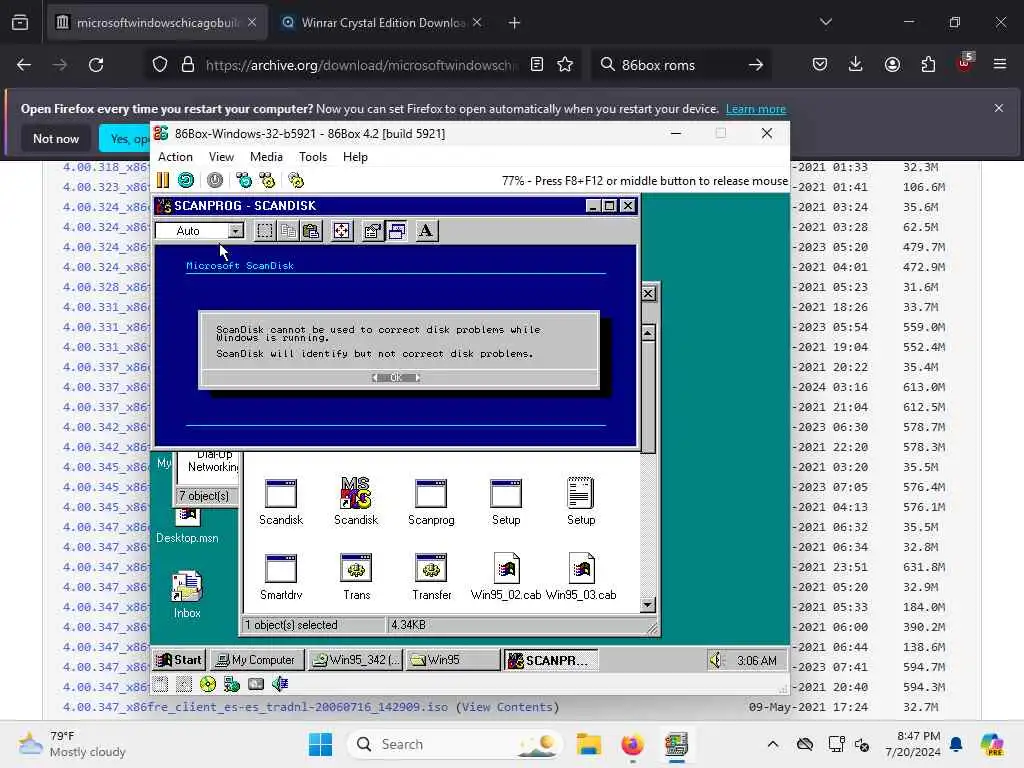This screenshot has height=768, width=1024.
Task: Select the Setup text document icon
Action: pyautogui.click(x=581, y=501)
